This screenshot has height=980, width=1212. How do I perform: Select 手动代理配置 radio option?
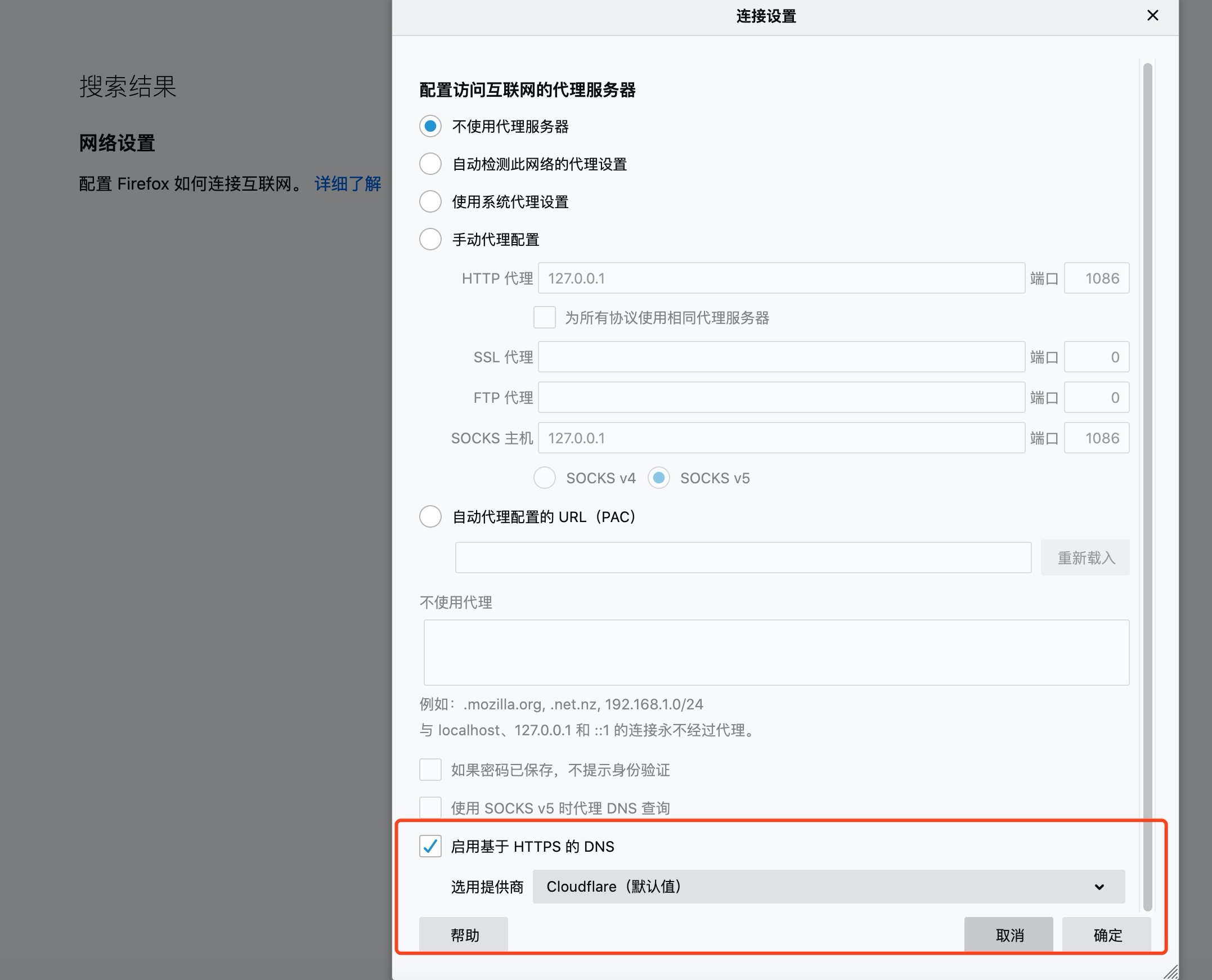click(x=430, y=240)
